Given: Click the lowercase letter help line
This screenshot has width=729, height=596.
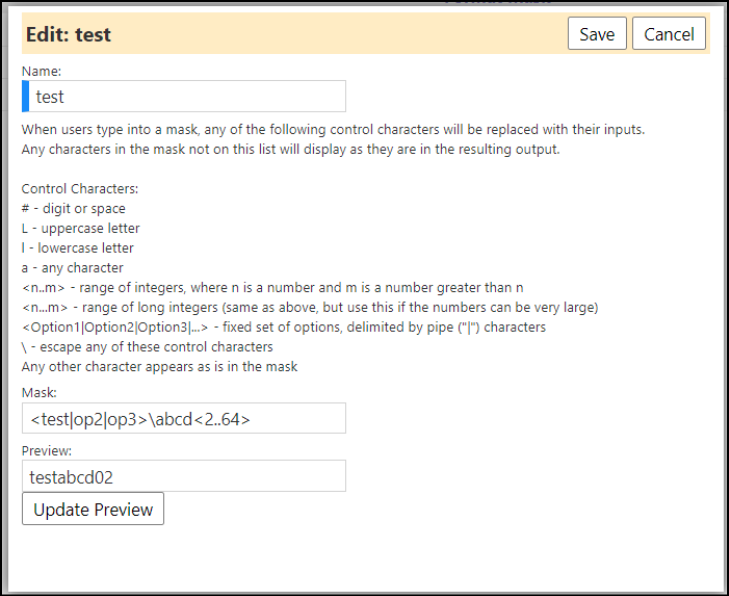Looking at the screenshot, I should tap(78, 248).
